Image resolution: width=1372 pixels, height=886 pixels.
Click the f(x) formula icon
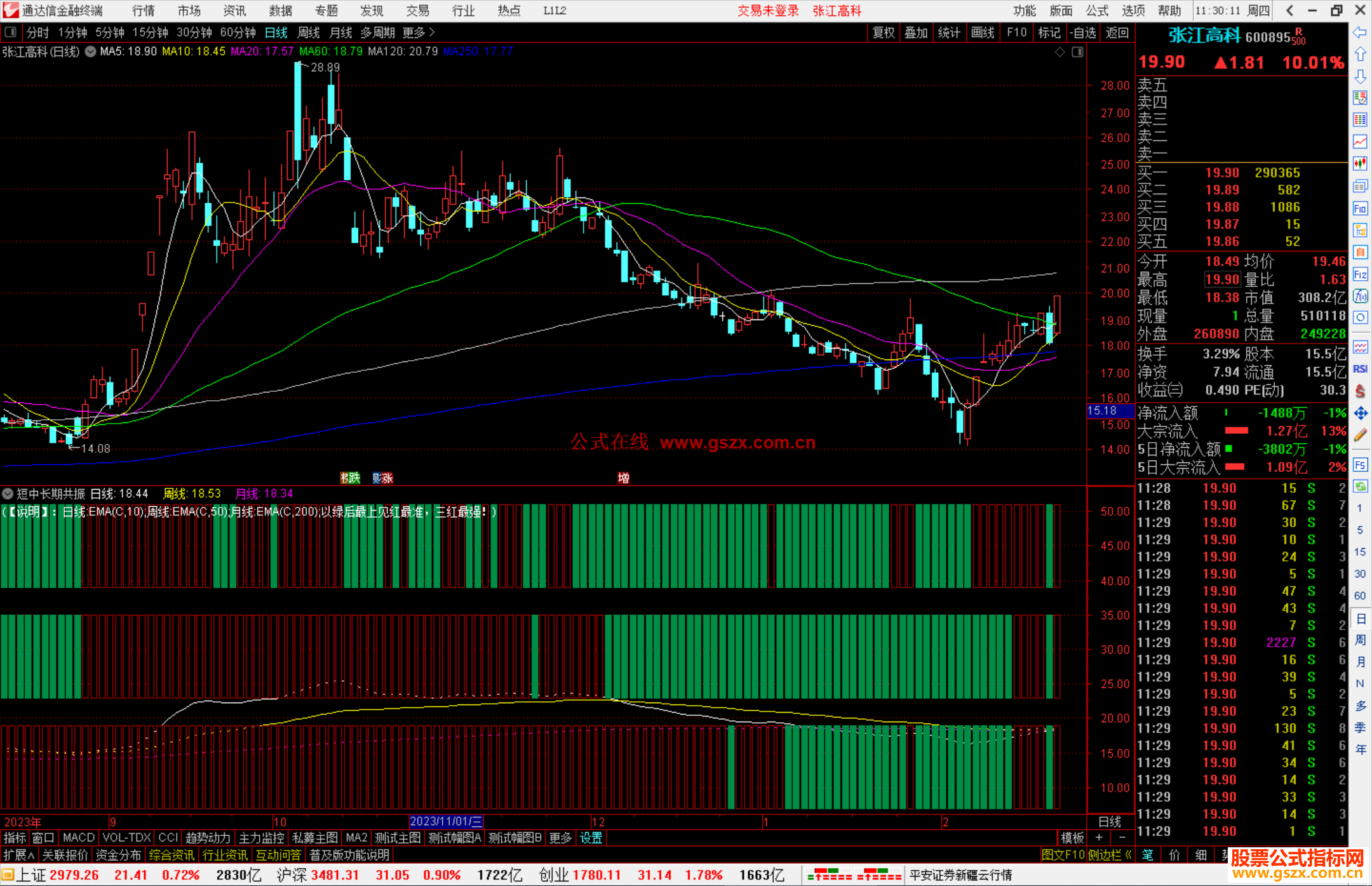[x=1360, y=296]
